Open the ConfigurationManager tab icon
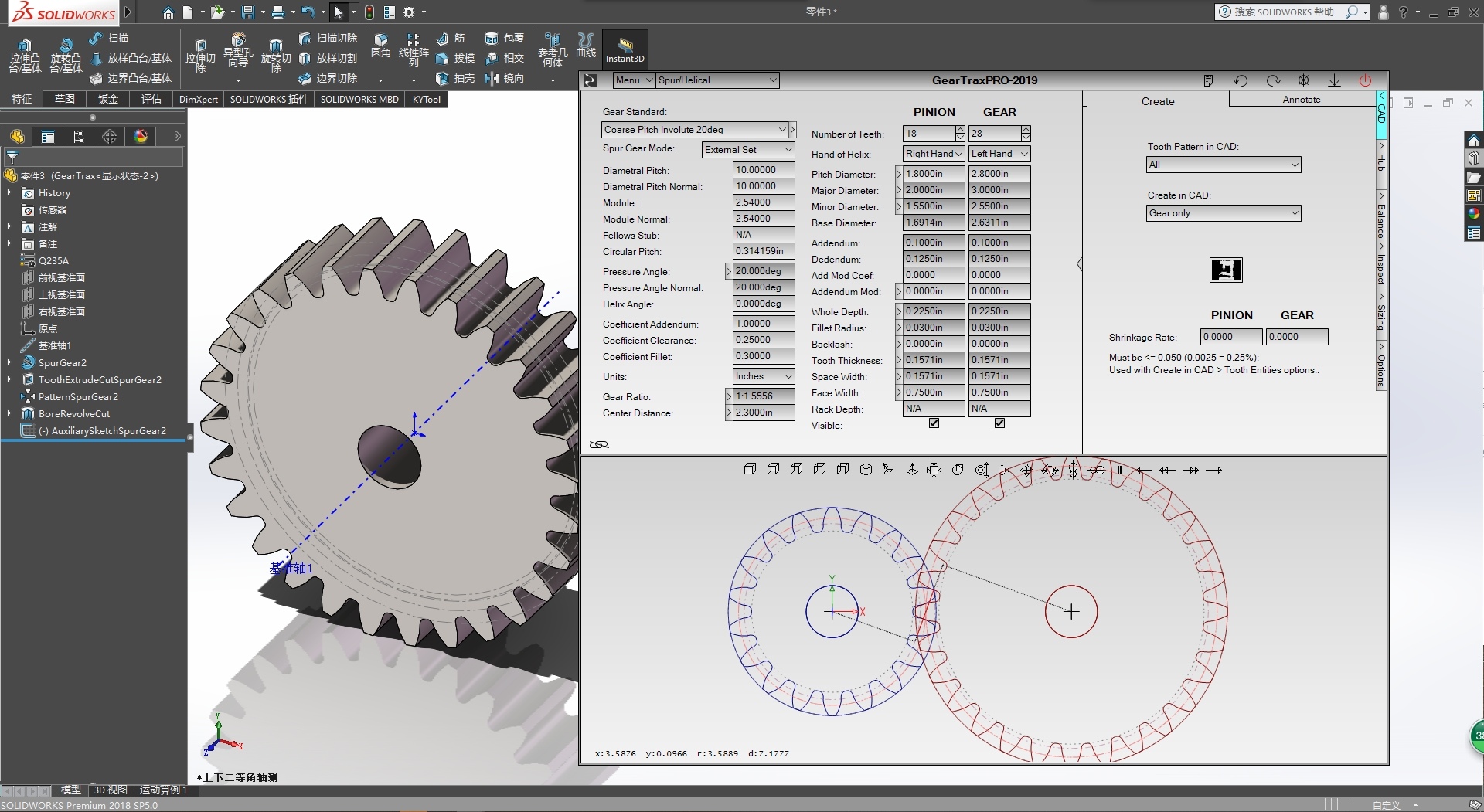This screenshot has height=812, width=1484. pos(79,137)
